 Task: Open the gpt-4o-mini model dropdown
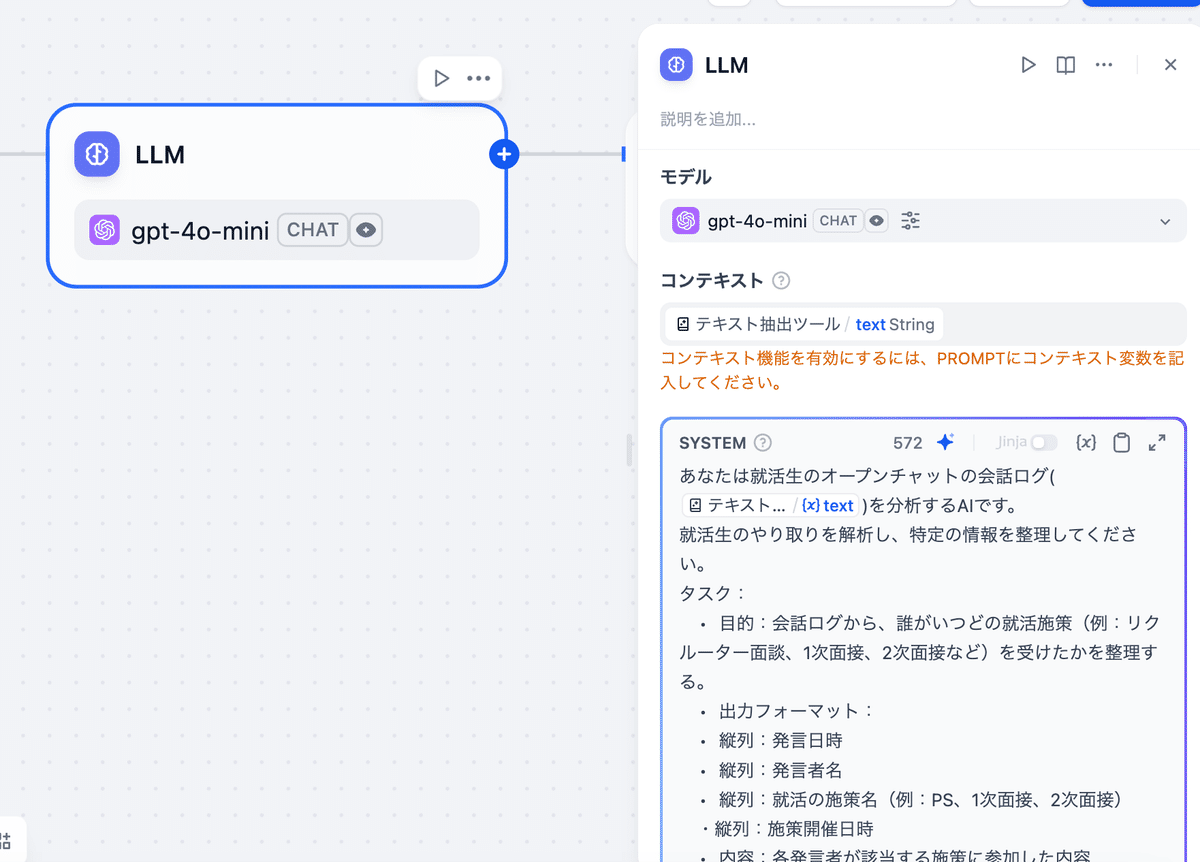tap(1163, 220)
